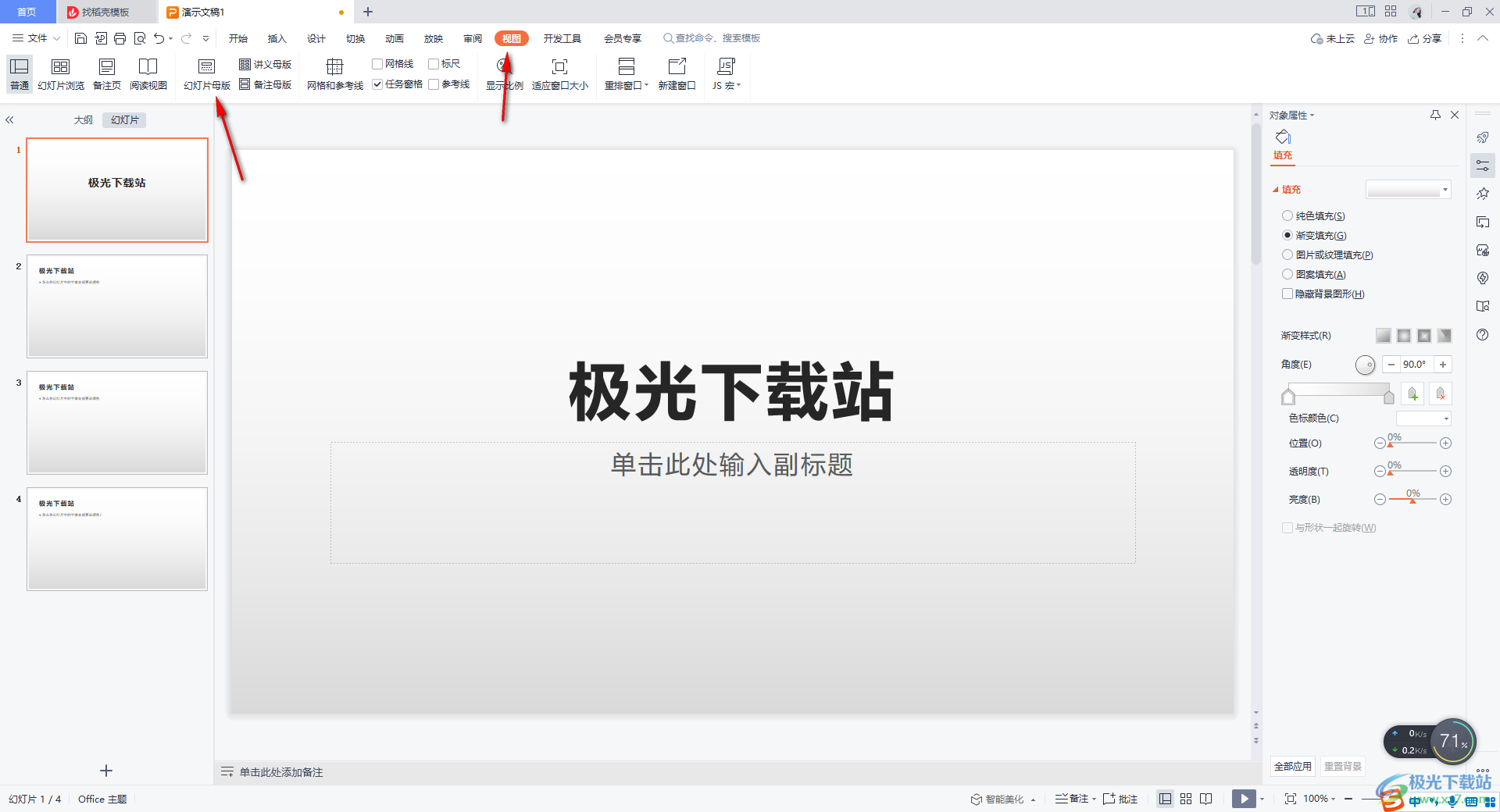Click the remove gradient stop icon

click(x=1441, y=394)
